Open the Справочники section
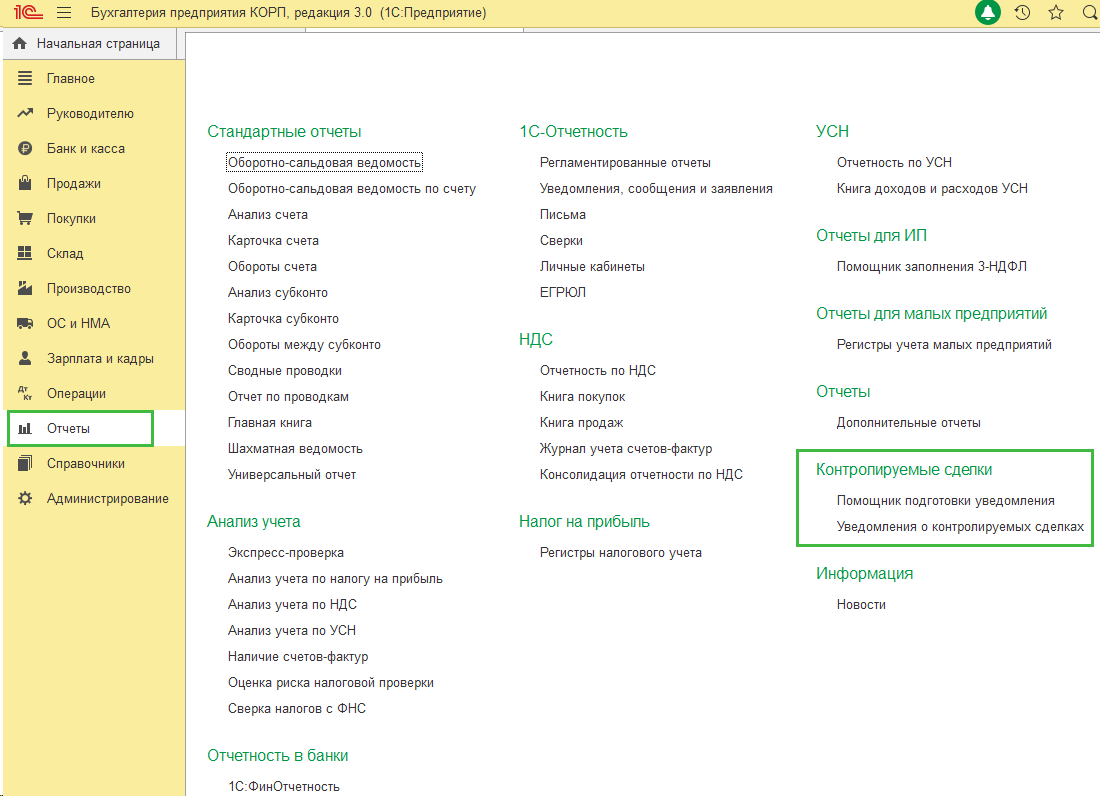 click(86, 464)
